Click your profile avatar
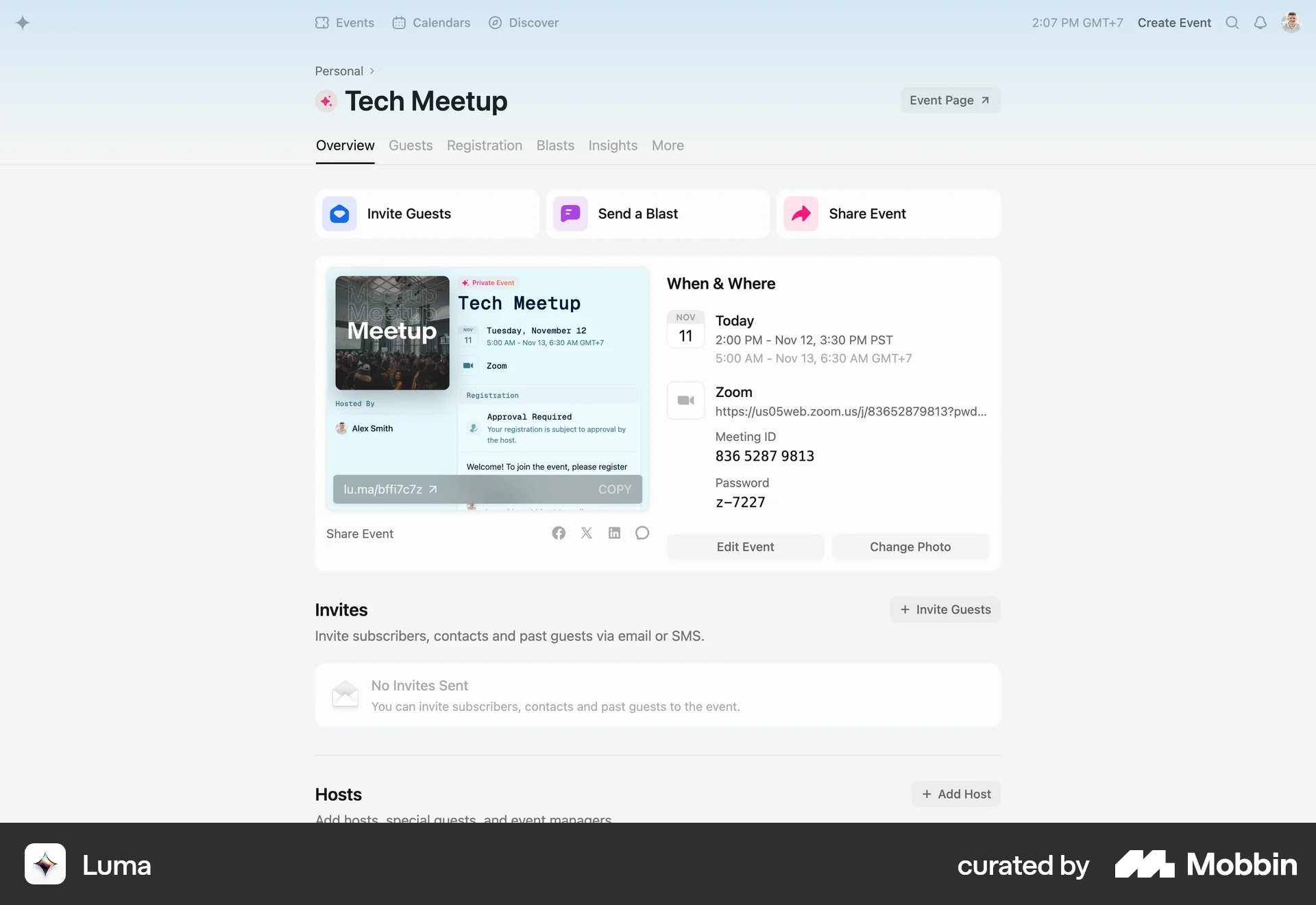This screenshot has width=1316, height=905. (1291, 22)
